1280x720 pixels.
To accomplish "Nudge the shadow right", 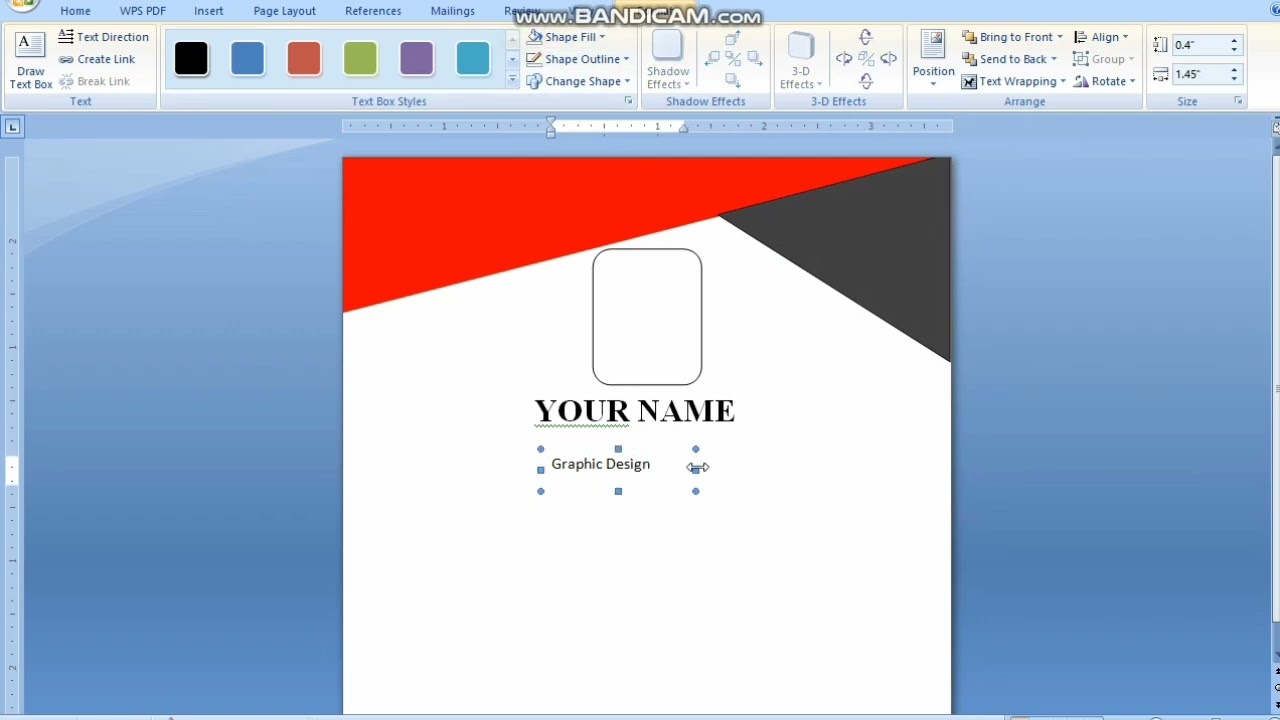I will [754, 59].
